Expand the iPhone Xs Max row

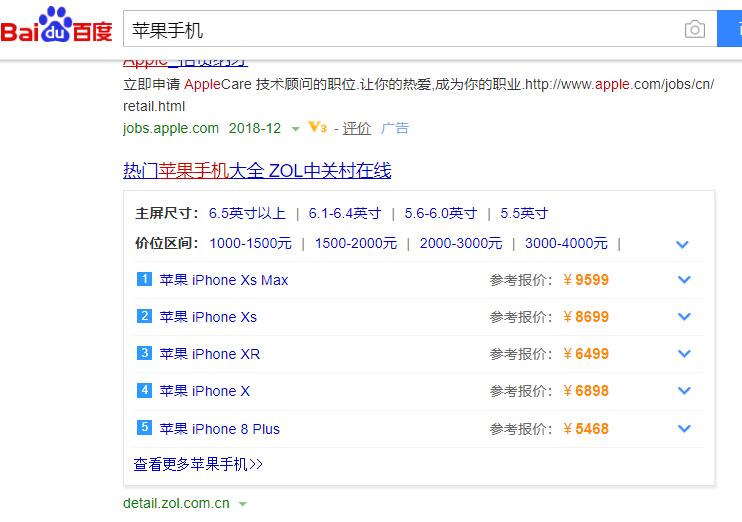(x=684, y=280)
